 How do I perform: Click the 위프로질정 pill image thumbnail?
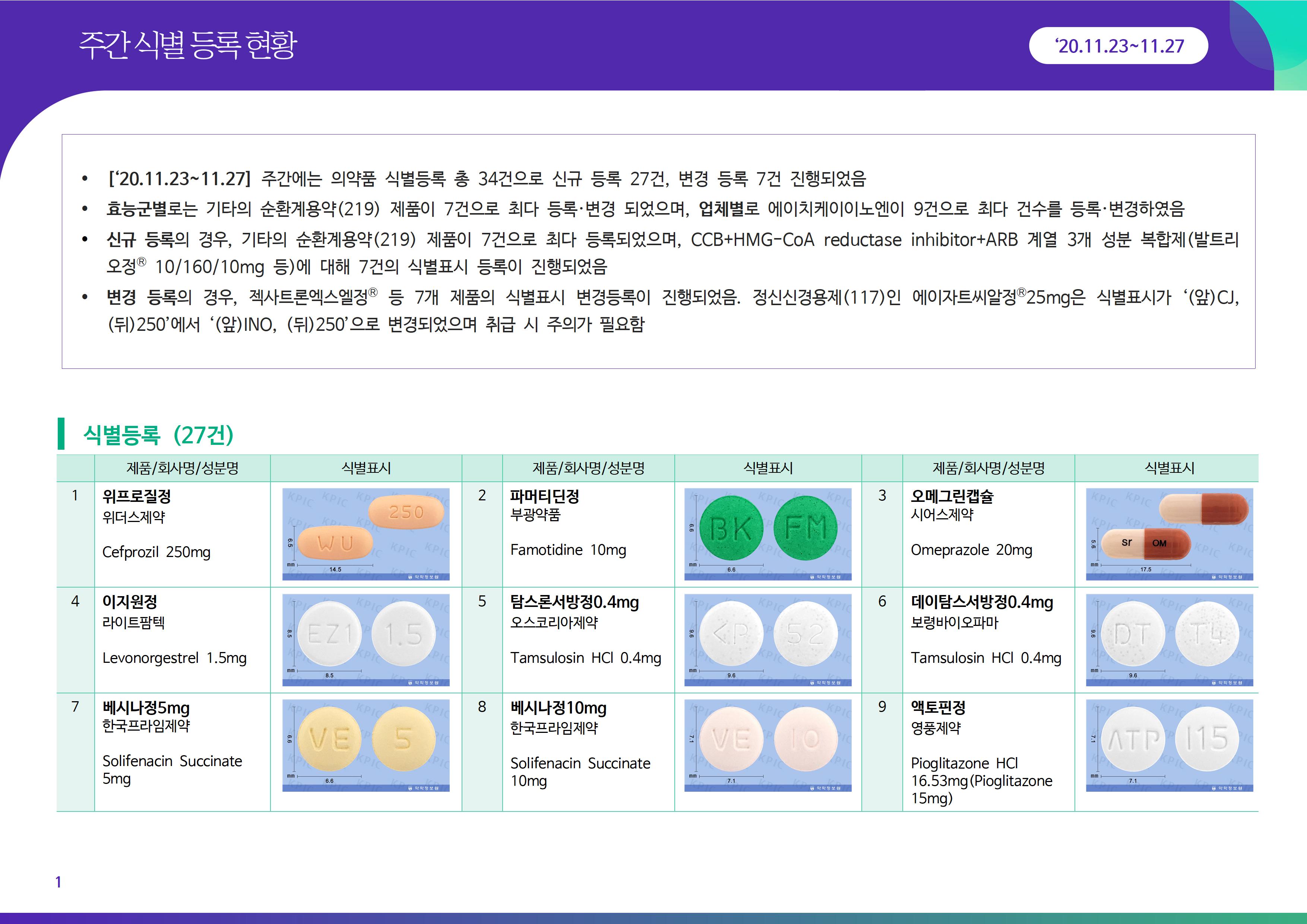365,534
